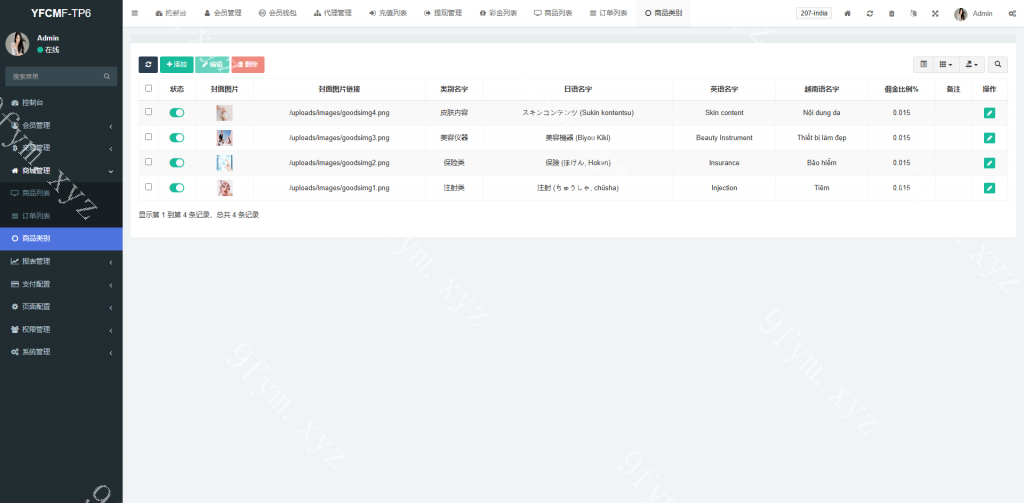The height and width of the screenshot is (503, 1024).
Task: Switch to the 提现管理 top tab
Action: 443,13
